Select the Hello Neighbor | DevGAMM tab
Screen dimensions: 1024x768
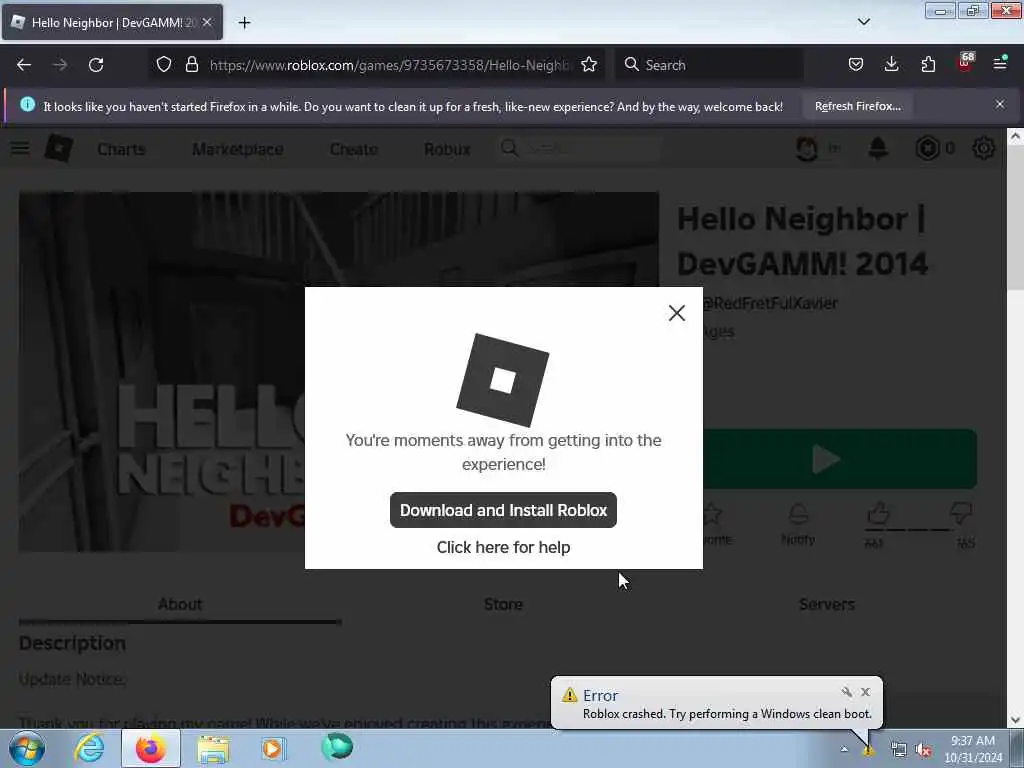tap(112, 22)
